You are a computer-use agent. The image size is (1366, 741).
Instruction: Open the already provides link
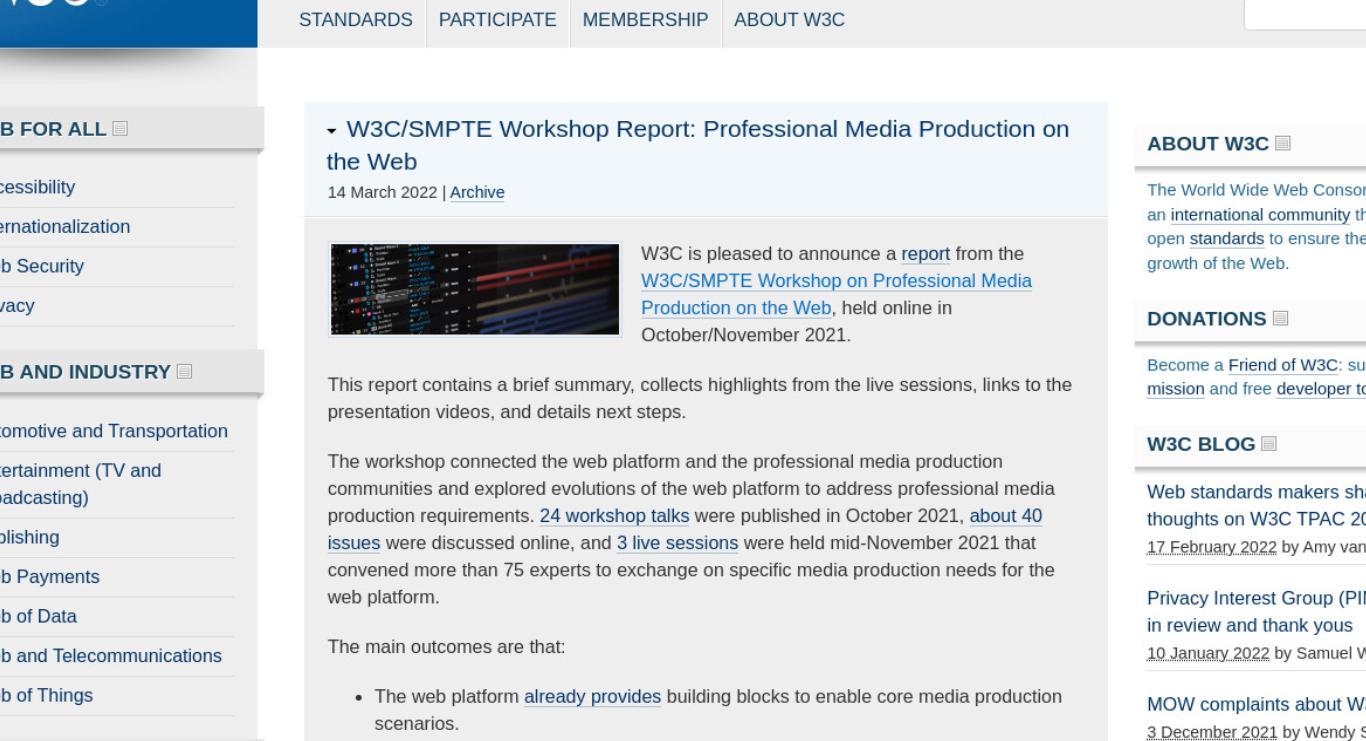592,696
